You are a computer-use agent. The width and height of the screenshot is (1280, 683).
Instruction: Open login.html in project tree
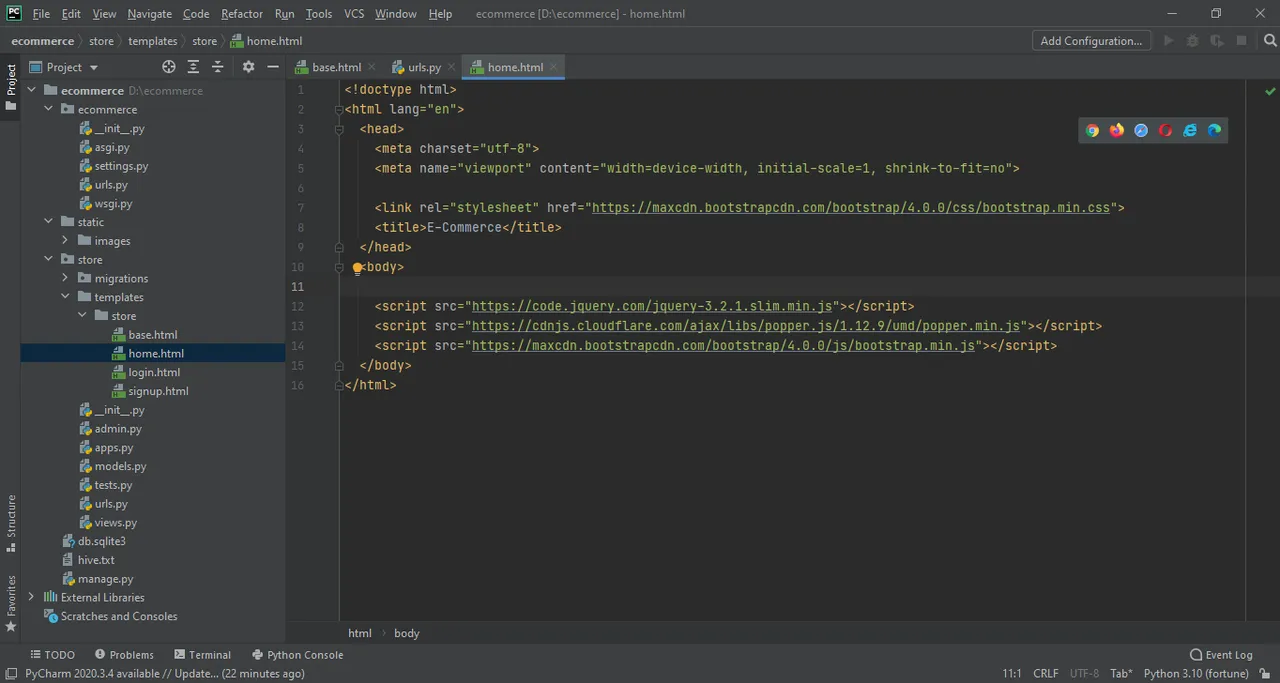click(x=154, y=372)
